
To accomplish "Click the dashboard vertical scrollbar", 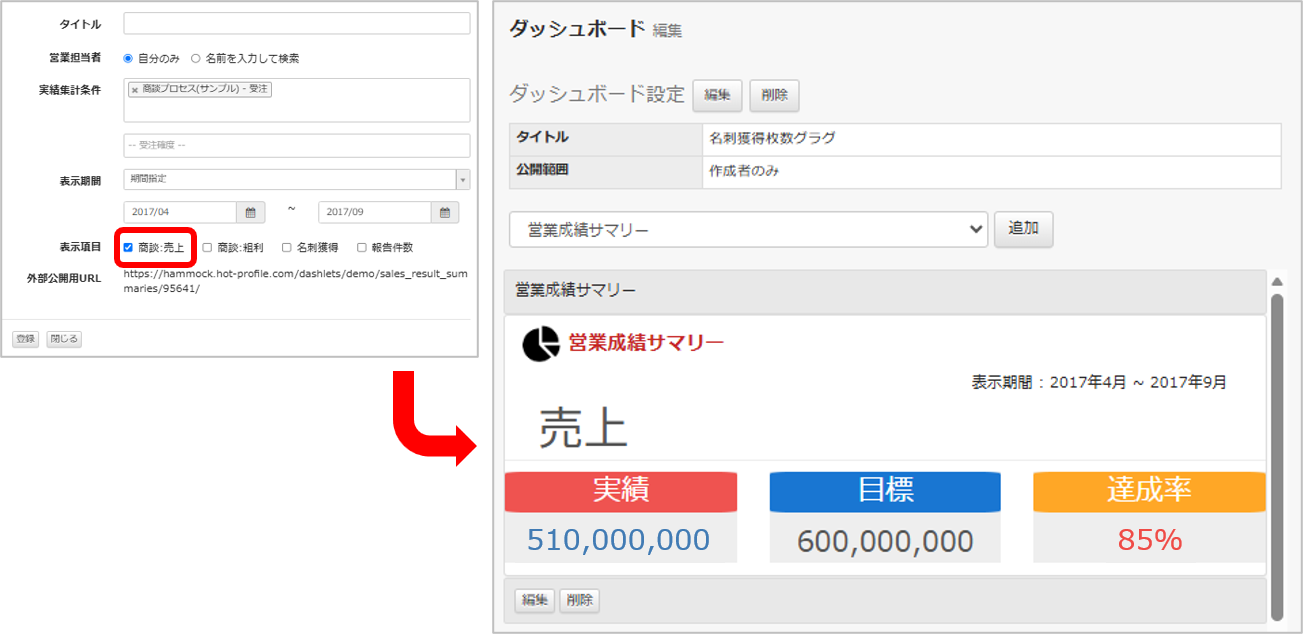I will (x=1276, y=456).
